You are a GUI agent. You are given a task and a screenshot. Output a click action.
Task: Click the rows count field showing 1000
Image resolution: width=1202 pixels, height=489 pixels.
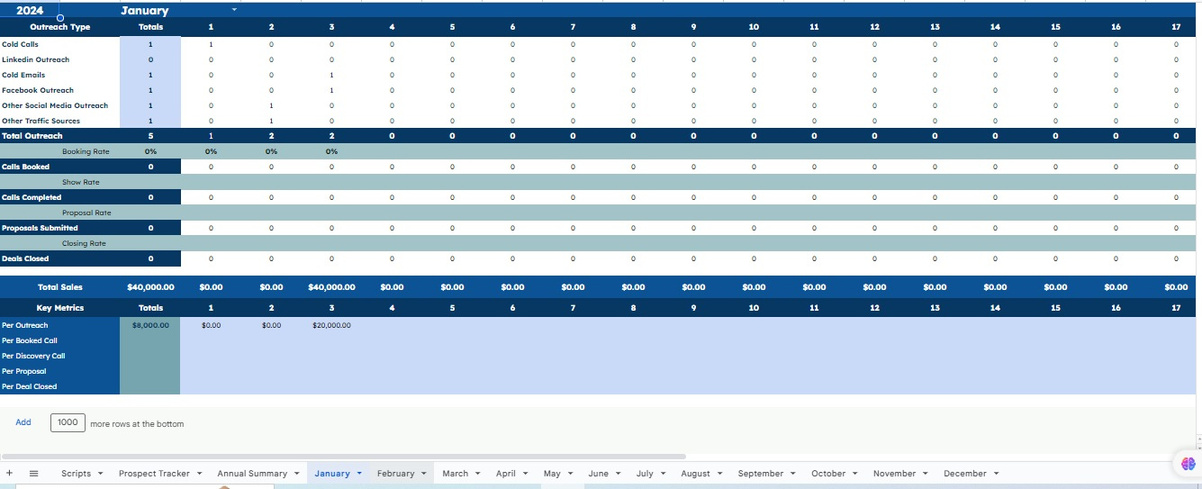(67, 423)
